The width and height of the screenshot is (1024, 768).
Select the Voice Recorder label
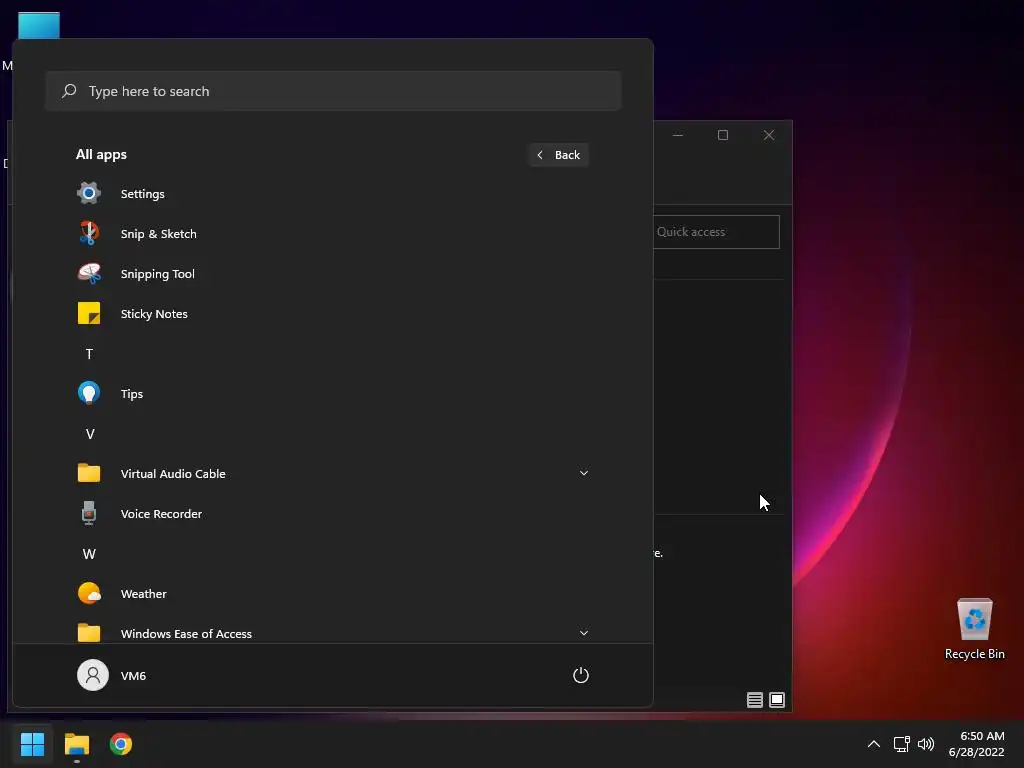[x=161, y=514]
